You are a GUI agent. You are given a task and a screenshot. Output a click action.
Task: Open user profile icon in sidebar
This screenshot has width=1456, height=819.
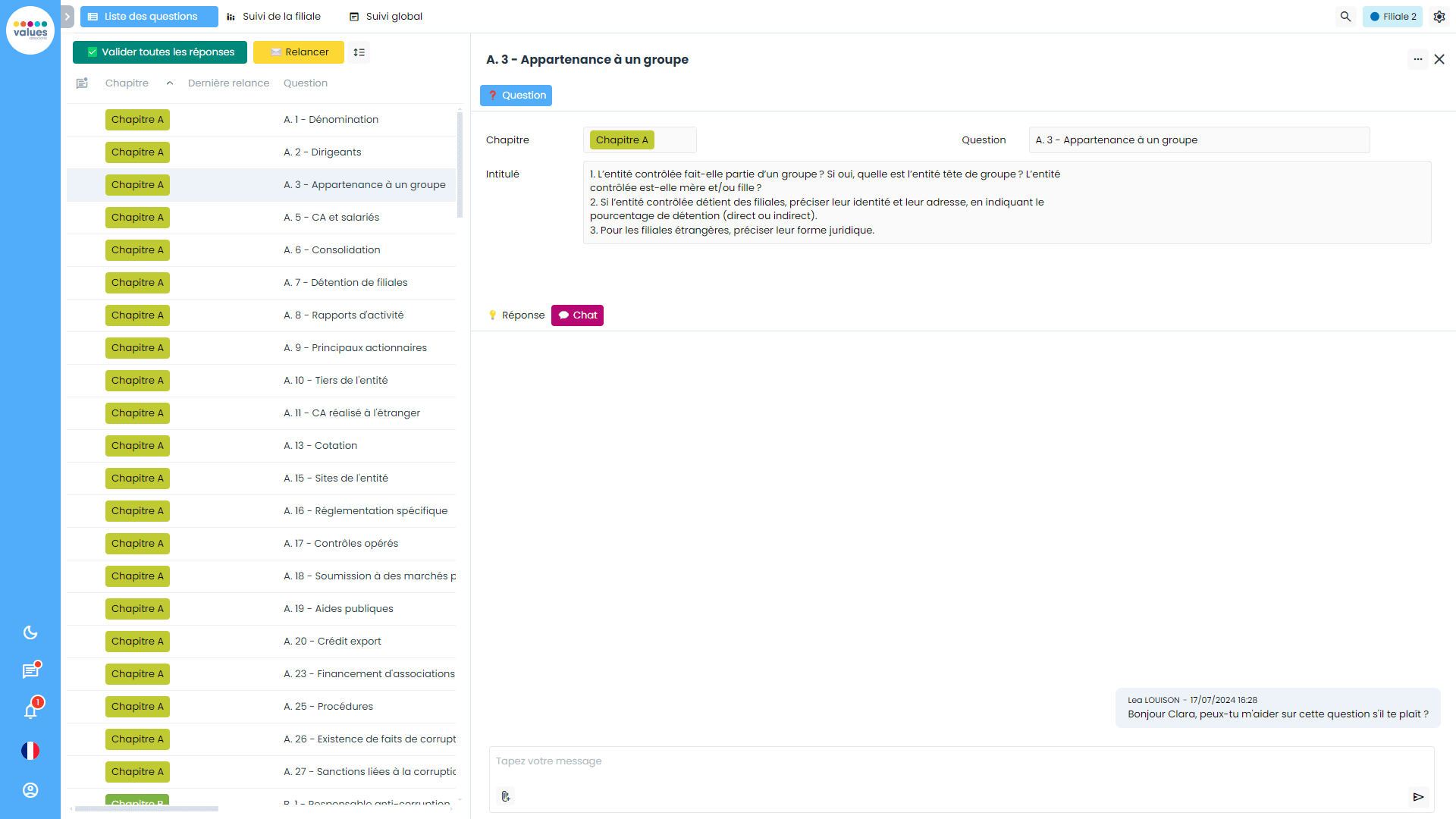30,790
